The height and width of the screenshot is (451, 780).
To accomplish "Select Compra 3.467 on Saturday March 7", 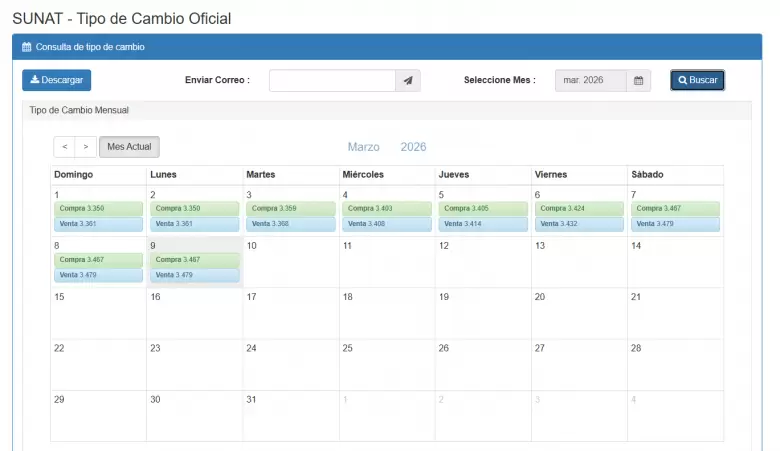I will pyautogui.click(x=675, y=208).
